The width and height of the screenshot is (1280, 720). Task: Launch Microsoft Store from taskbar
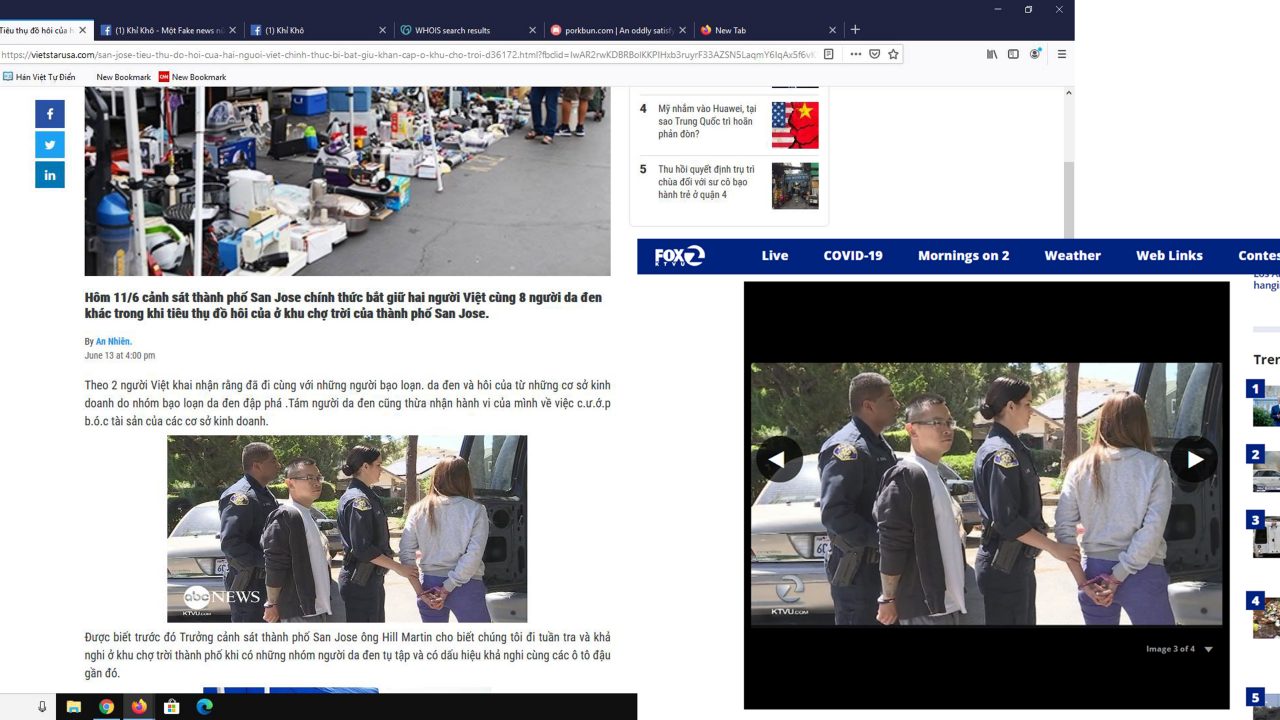click(172, 707)
